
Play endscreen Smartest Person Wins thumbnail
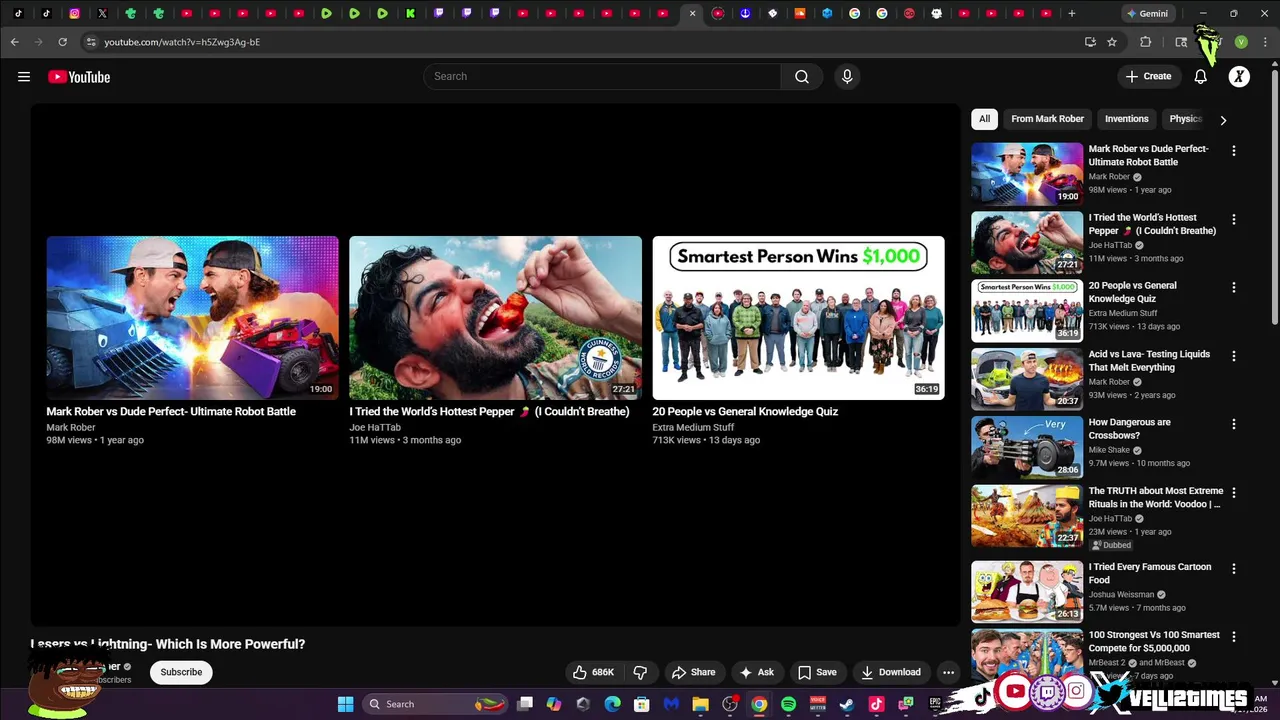[798, 318]
